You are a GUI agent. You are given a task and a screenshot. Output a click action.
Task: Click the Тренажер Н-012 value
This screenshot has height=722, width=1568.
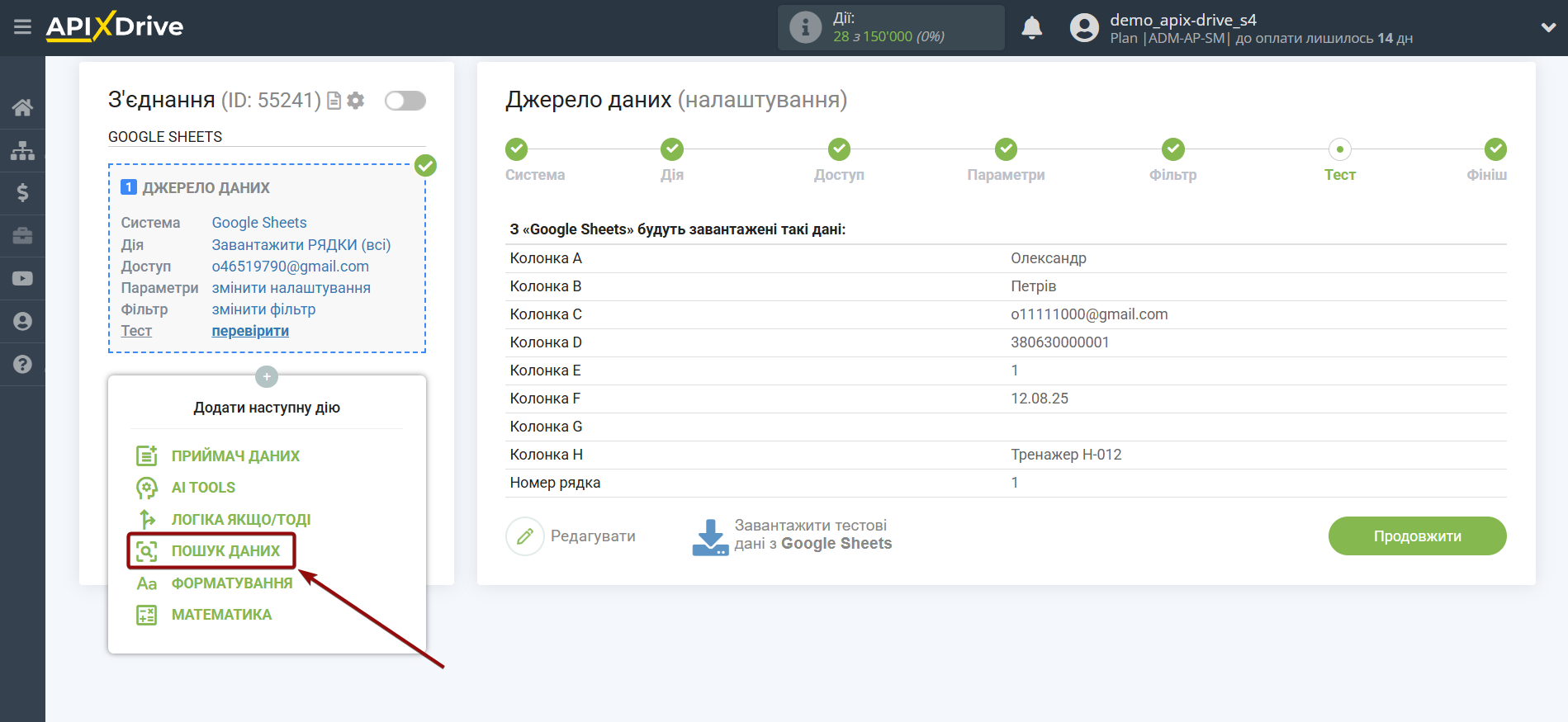click(x=1066, y=455)
